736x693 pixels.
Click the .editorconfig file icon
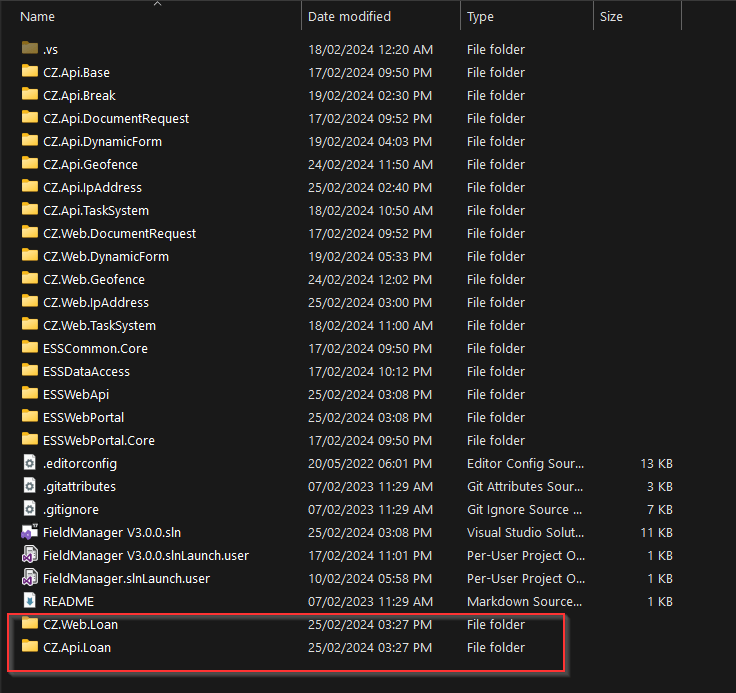coord(30,462)
